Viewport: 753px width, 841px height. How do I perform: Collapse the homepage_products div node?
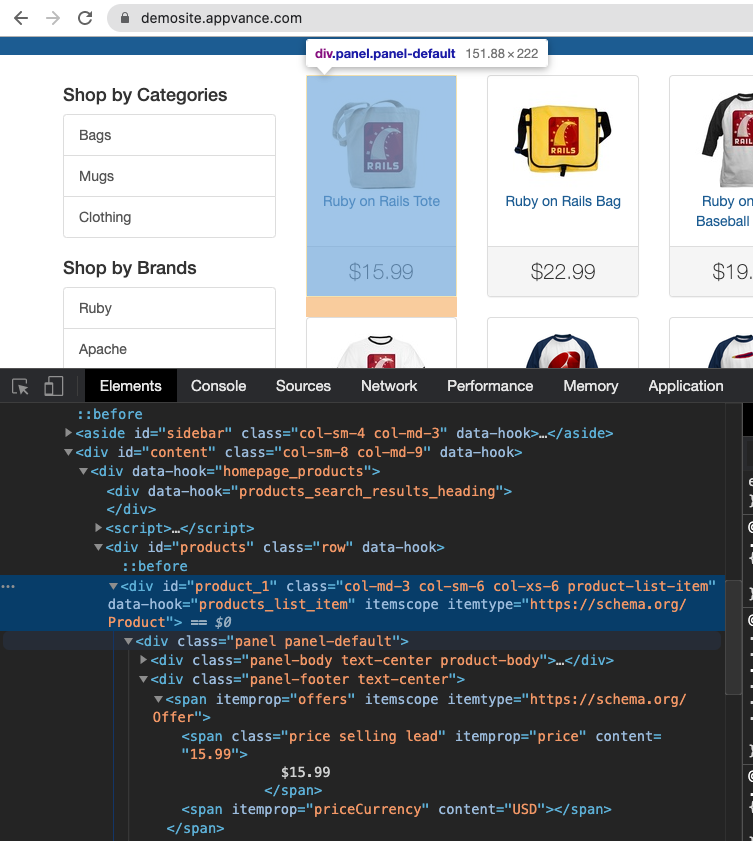(x=83, y=471)
